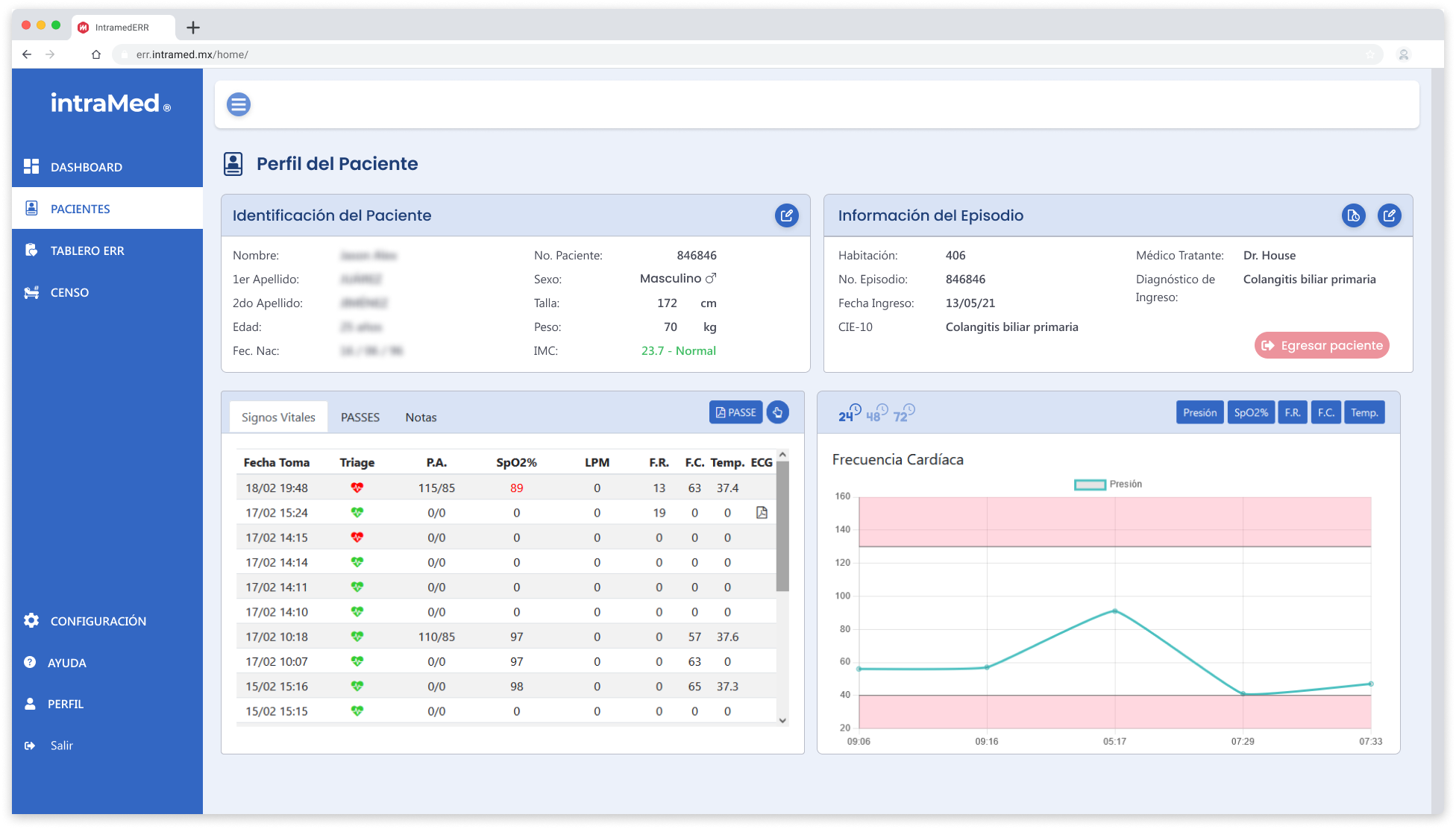Select the 24-hour range icon
This screenshot has width=1456, height=829.
coord(850,413)
